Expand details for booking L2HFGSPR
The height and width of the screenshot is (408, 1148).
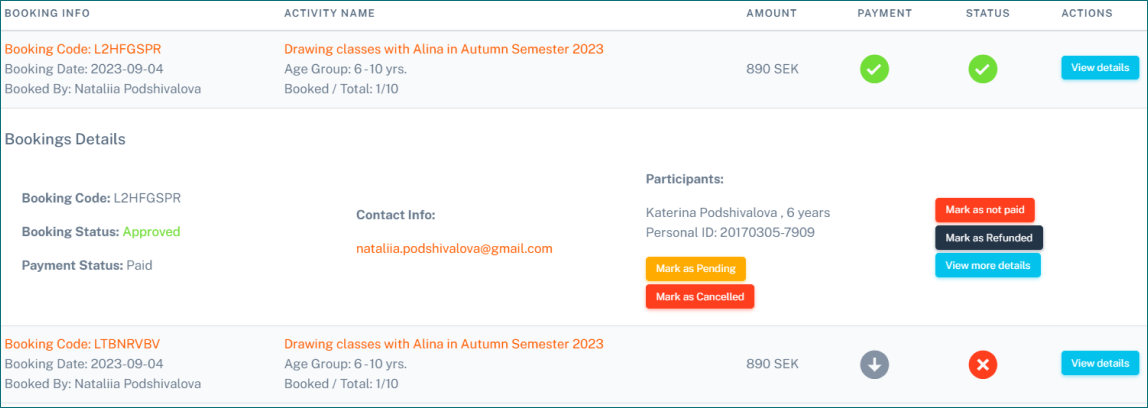pos(1099,68)
